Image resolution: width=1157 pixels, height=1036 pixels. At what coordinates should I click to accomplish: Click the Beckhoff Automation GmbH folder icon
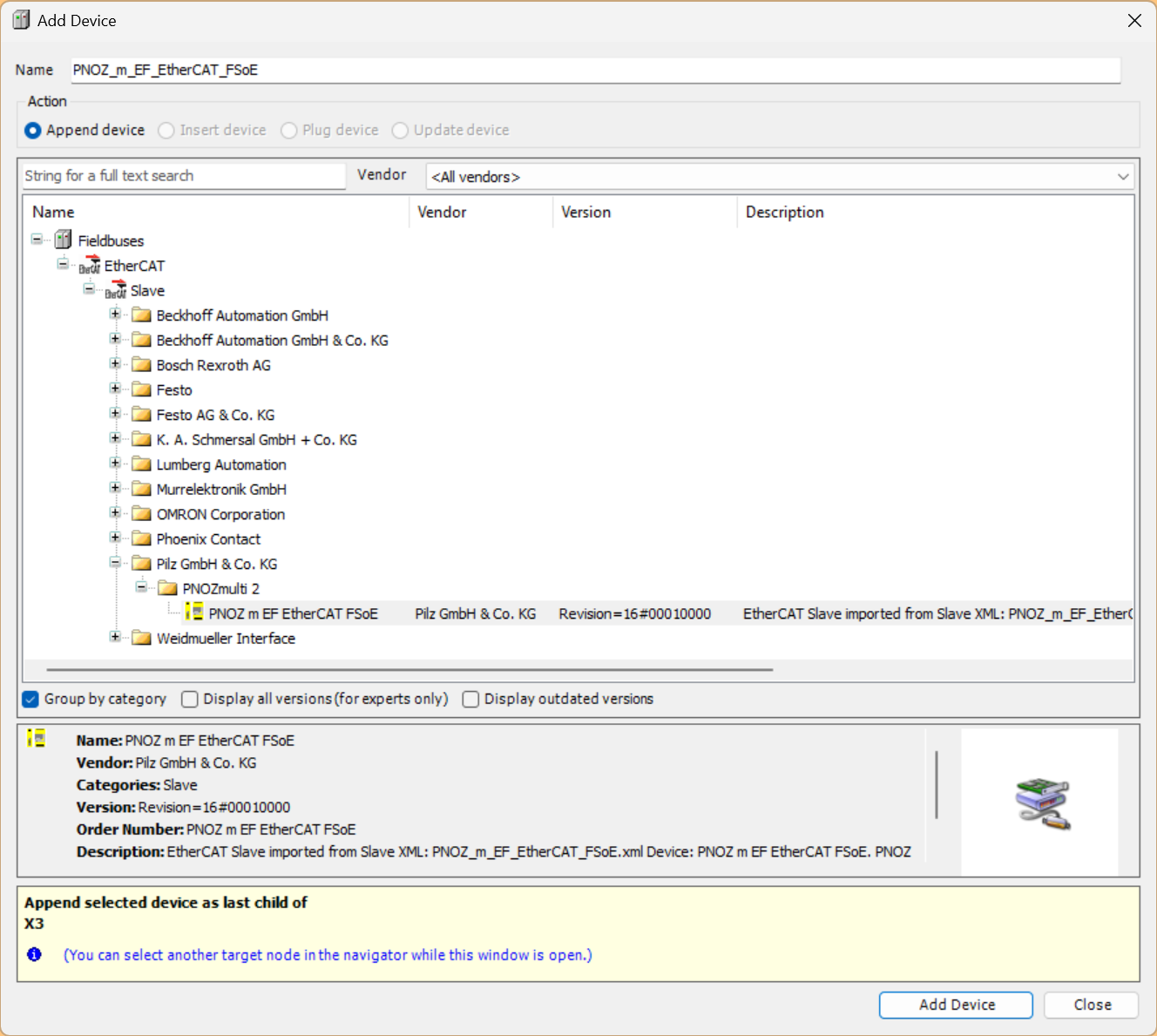point(141,315)
